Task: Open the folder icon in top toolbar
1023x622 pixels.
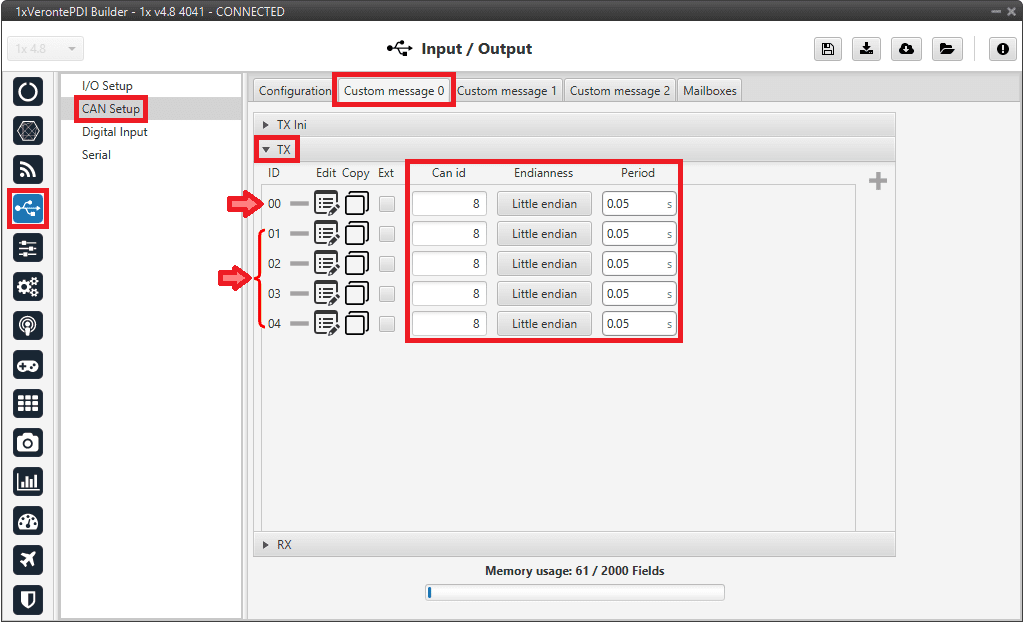Action: 945,49
